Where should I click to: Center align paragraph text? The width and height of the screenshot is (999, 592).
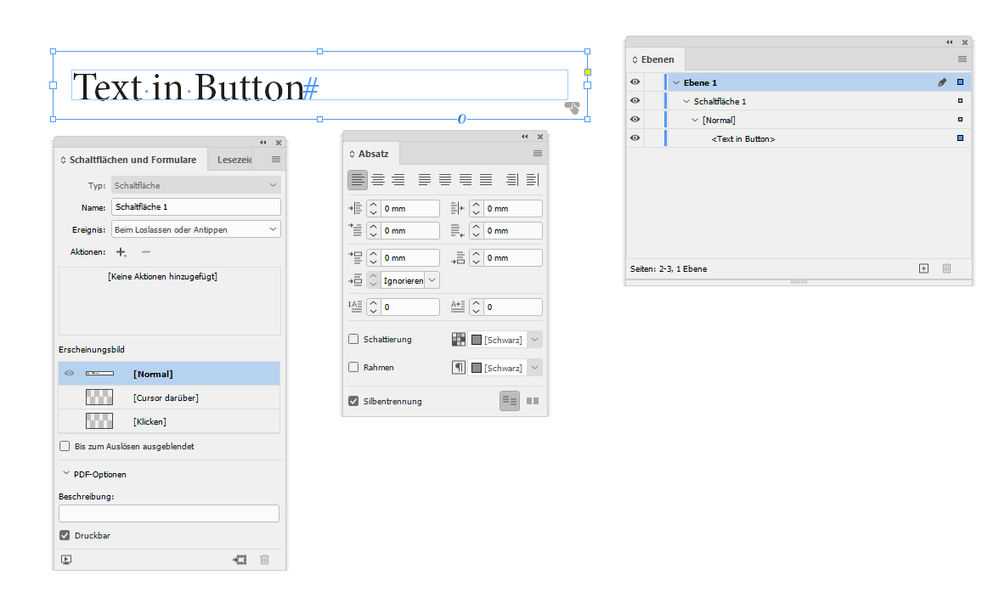point(378,180)
